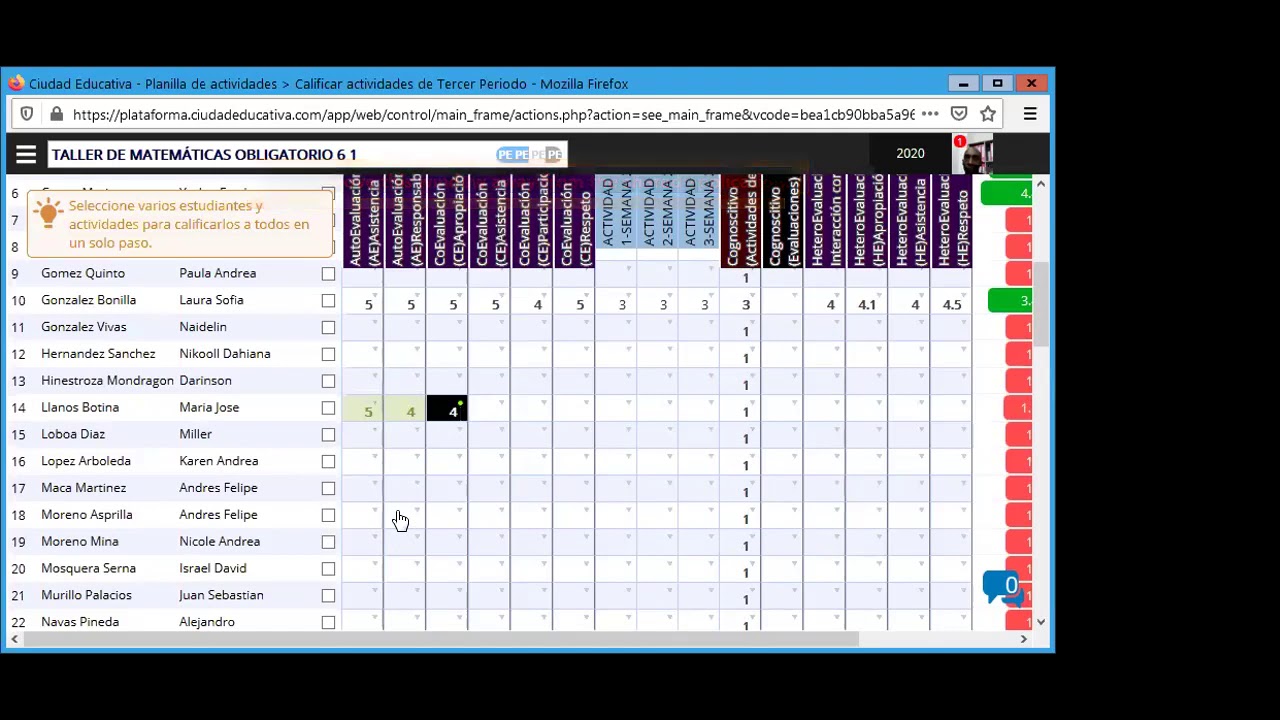Viewport: 1280px width, 720px height.
Task: Click the browser URL address bar
Action: 492,114
